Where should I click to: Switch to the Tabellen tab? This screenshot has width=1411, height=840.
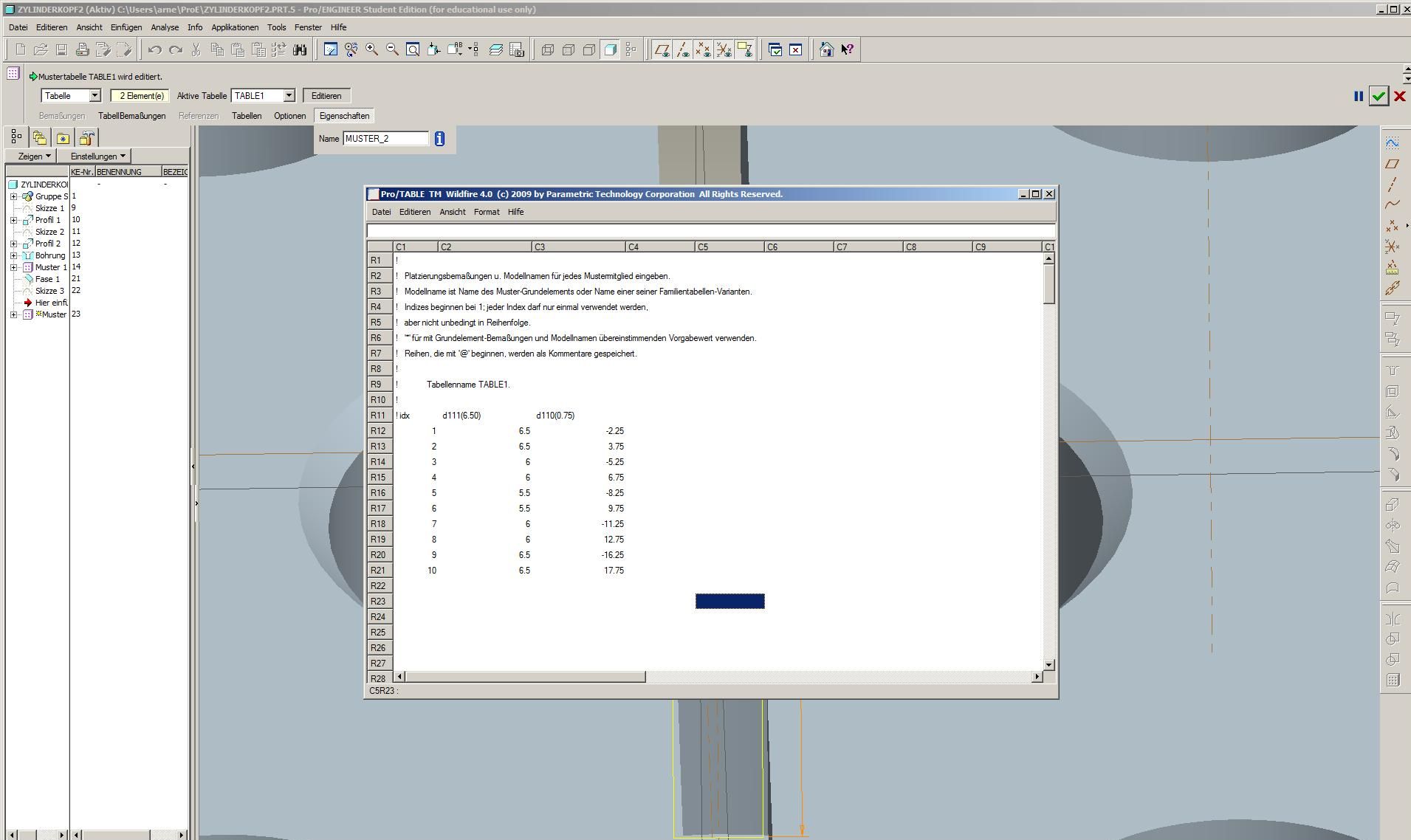(247, 116)
